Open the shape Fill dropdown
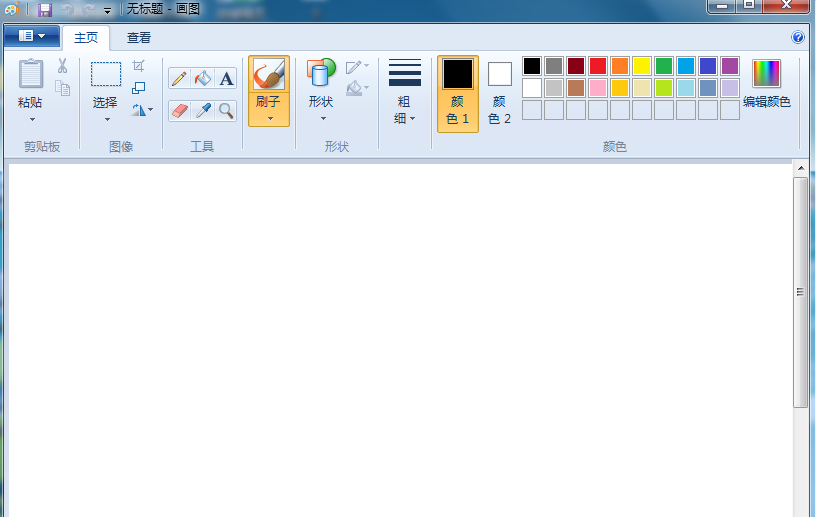Screen dimensions: 816x517 pos(358,88)
